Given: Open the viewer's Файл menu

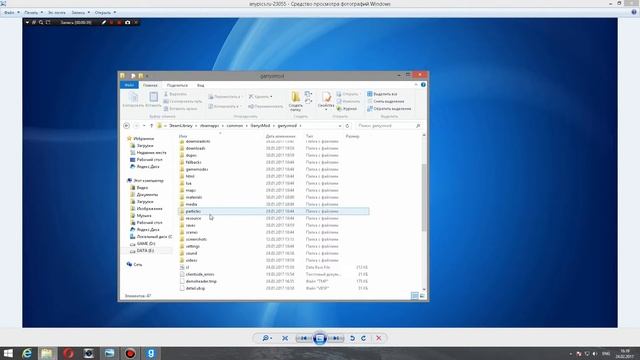Looking at the screenshot, I should pos(11,13).
